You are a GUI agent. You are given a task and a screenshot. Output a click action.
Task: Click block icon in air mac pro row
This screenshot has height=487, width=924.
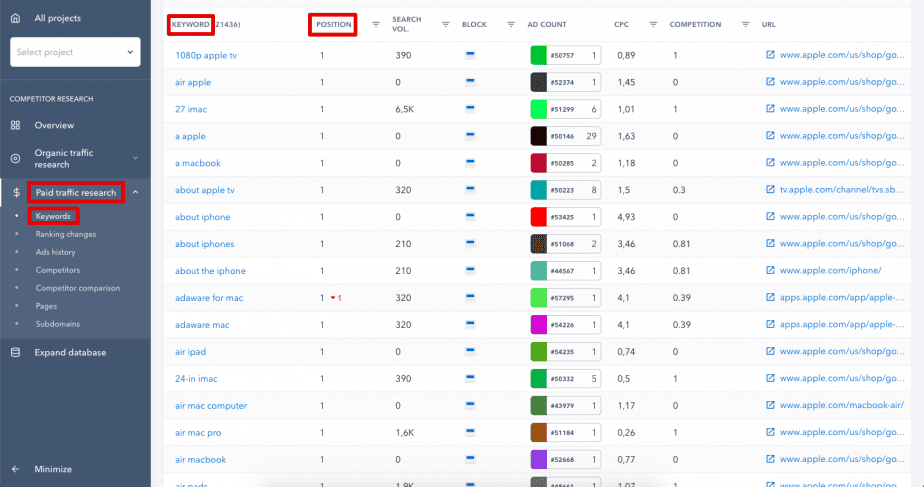tap(470, 432)
